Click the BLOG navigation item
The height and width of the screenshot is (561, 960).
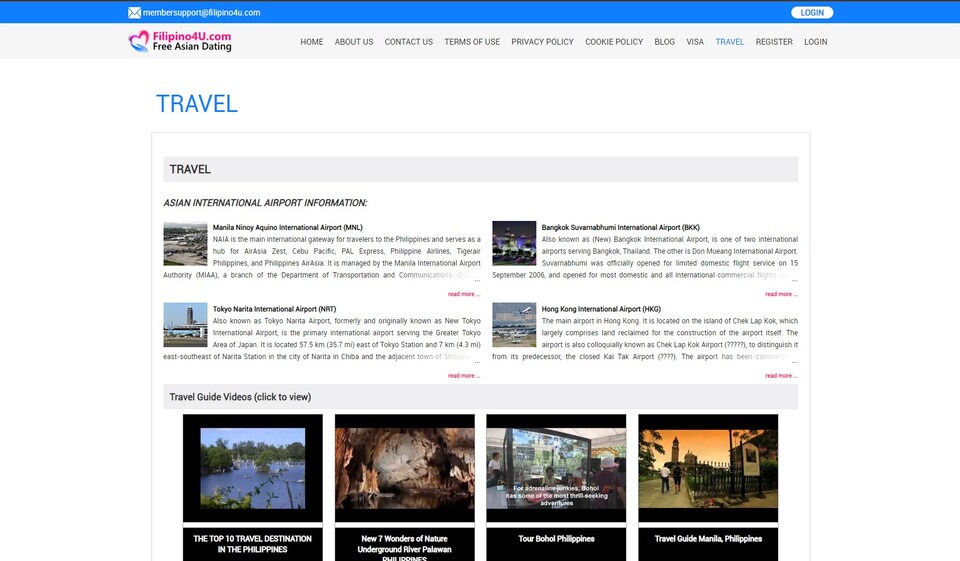pos(664,42)
